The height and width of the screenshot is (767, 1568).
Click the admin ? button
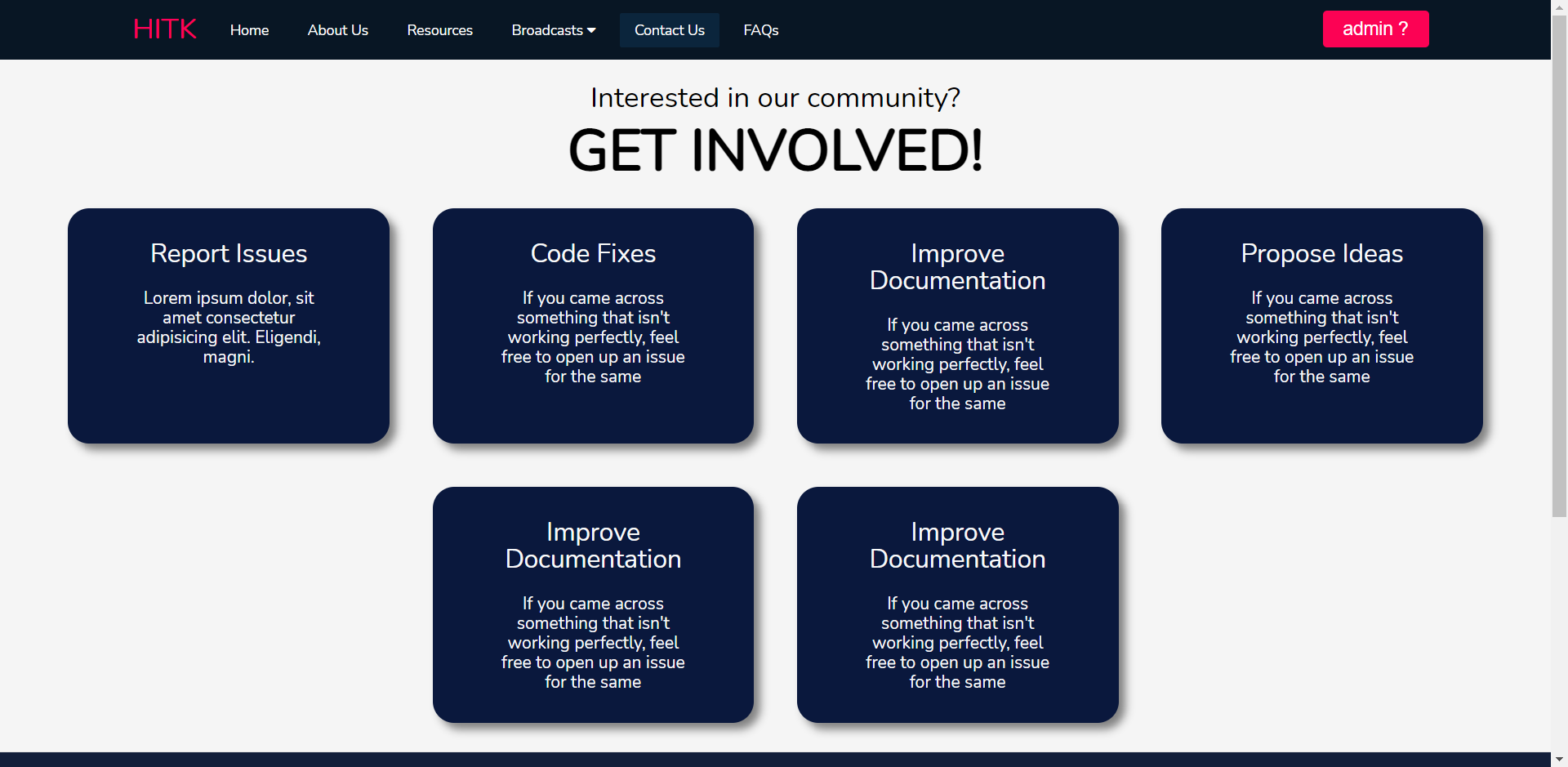pyautogui.click(x=1375, y=29)
